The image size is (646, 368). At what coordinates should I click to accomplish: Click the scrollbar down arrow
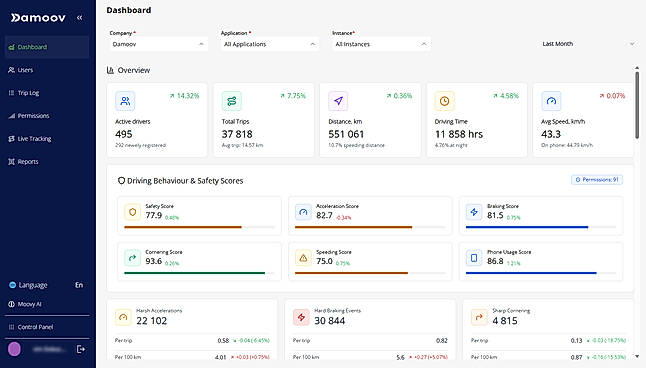(637, 356)
